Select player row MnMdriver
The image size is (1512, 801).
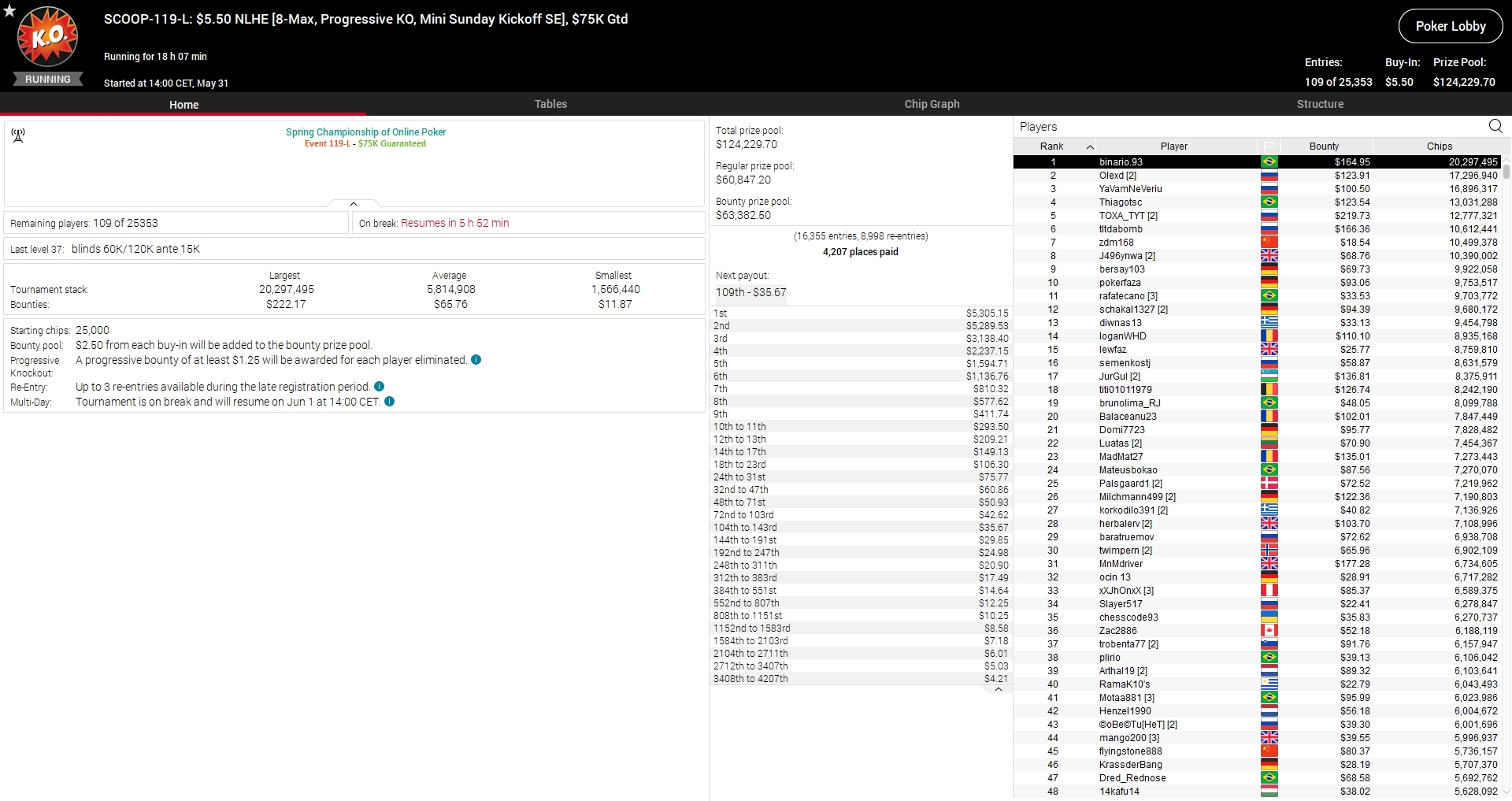click(x=1257, y=564)
